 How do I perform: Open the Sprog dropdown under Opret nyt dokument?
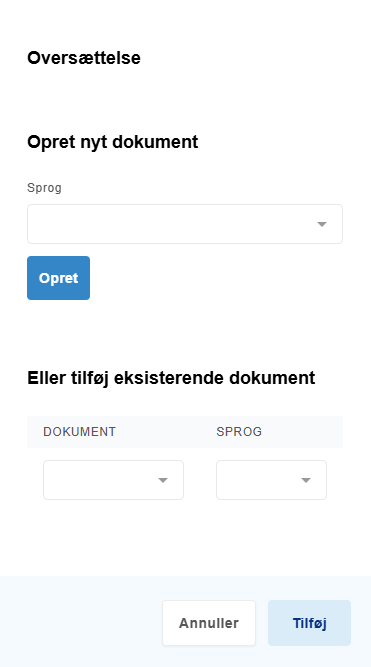coord(185,224)
